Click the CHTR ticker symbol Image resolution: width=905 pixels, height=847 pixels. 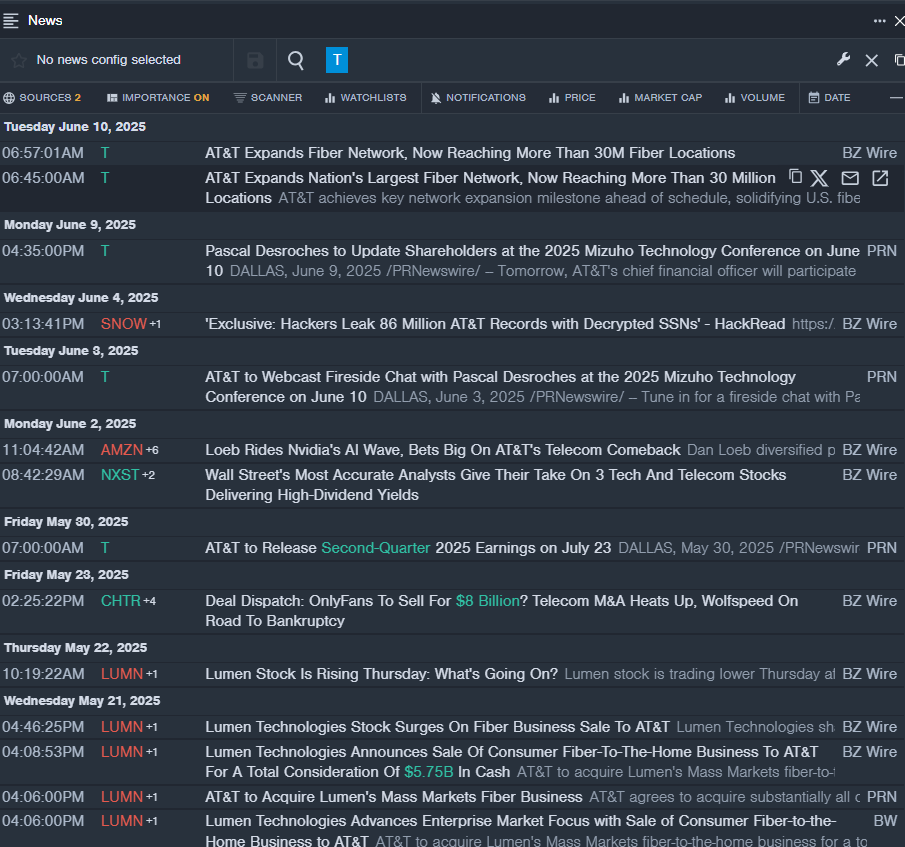tap(121, 601)
